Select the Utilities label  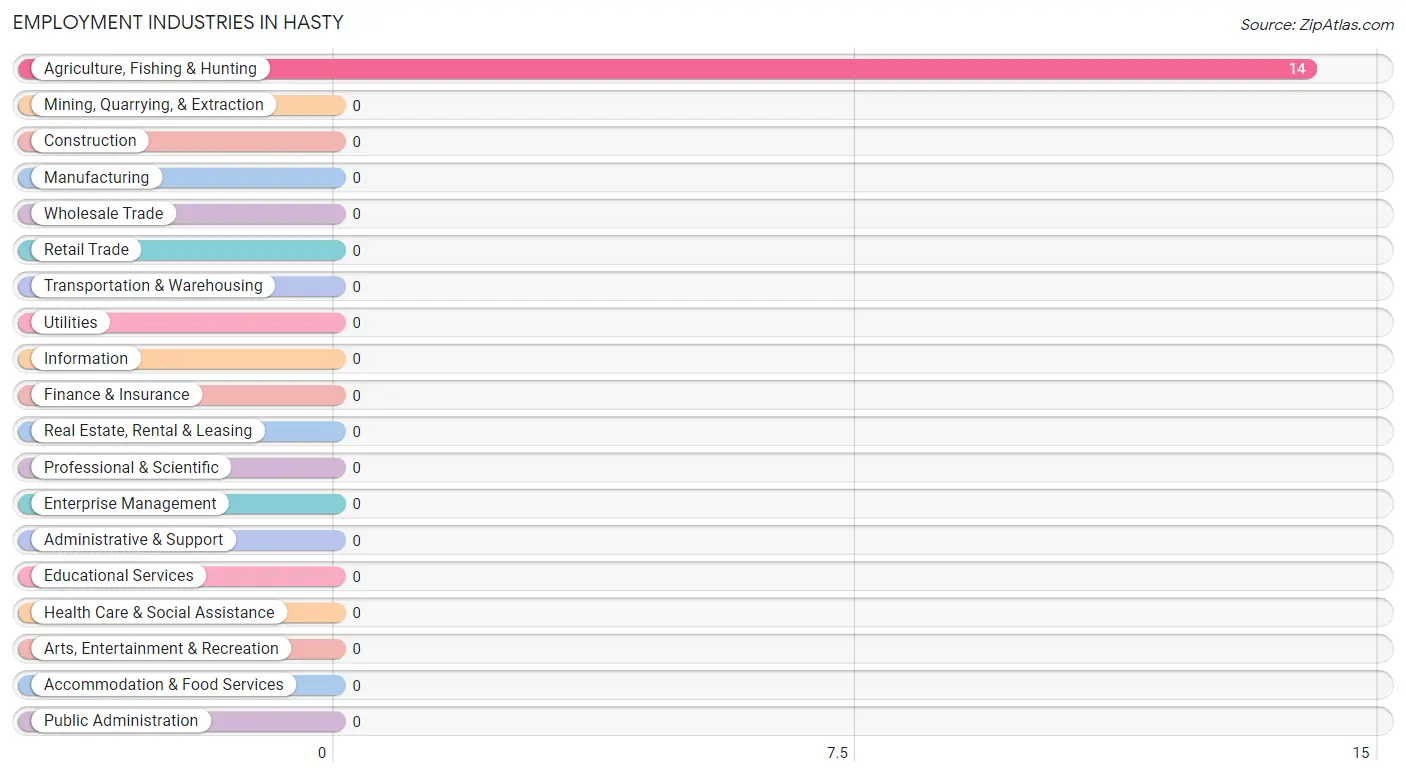coord(71,323)
